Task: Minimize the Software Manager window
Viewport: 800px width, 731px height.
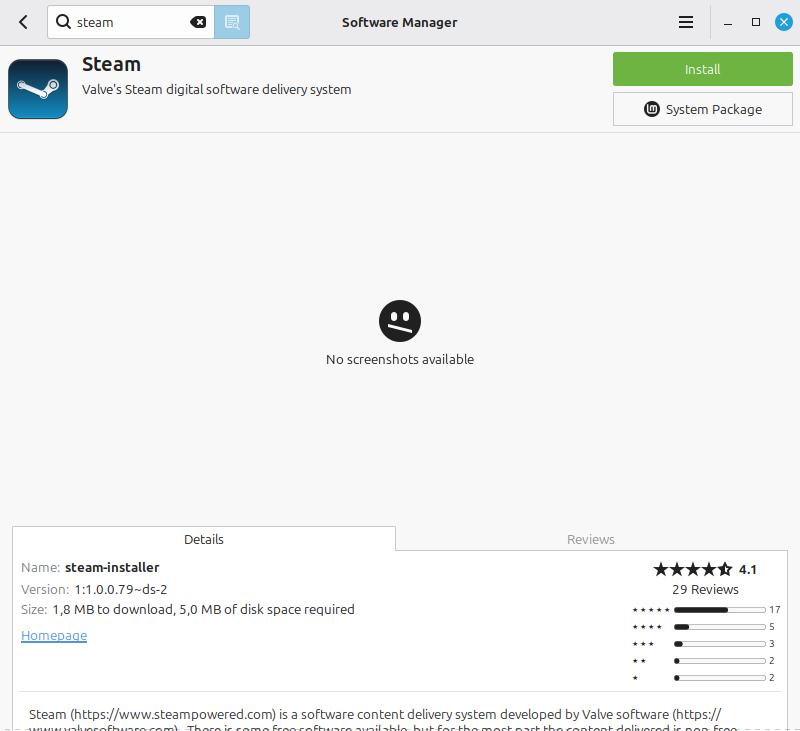Action: click(728, 22)
